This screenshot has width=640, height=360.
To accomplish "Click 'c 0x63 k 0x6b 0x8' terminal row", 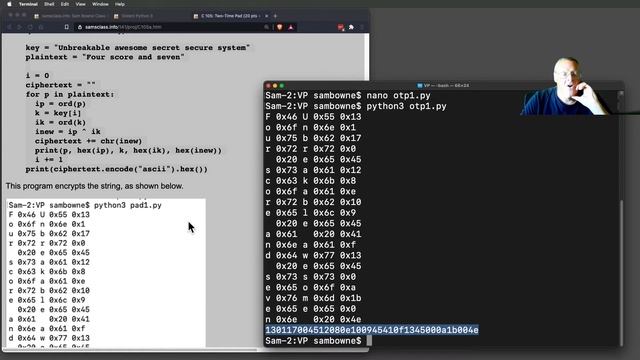I will point(311,180).
